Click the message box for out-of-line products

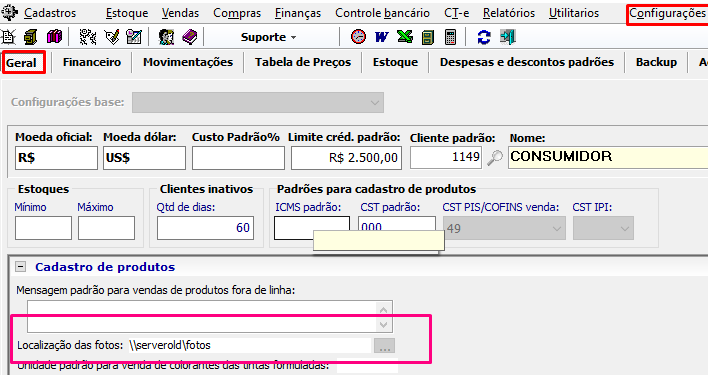coord(201,316)
